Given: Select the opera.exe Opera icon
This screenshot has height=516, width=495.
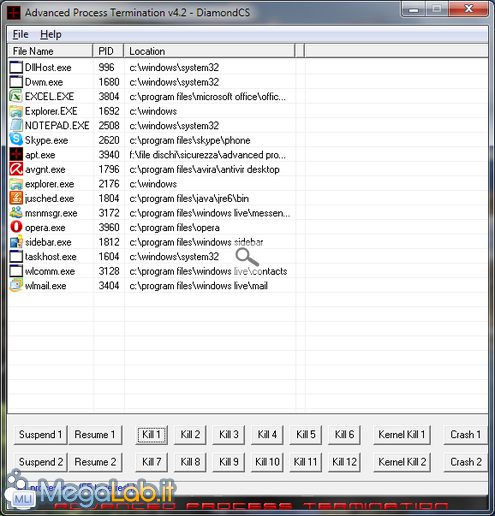Looking at the screenshot, I should pos(16,227).
